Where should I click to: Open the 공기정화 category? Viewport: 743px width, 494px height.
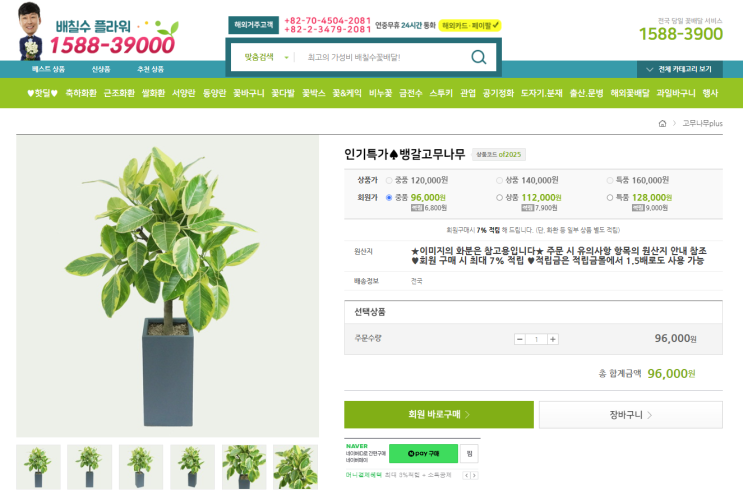pyautogui.click(x=498, y=93)
